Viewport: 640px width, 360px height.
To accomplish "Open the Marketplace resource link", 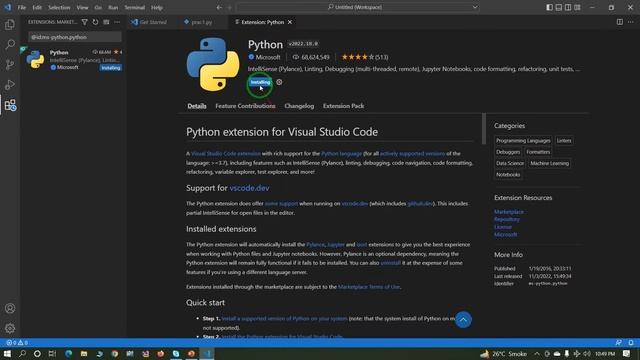I will point(509,212).
